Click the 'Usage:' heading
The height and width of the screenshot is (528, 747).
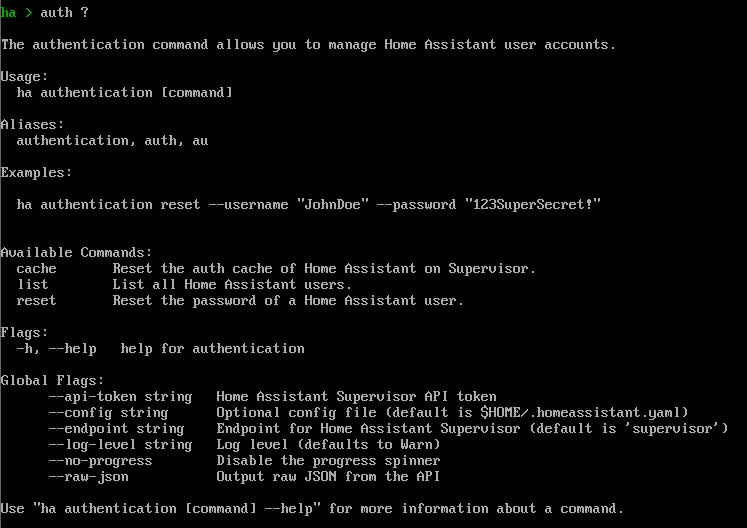click(x=24, y=77)
